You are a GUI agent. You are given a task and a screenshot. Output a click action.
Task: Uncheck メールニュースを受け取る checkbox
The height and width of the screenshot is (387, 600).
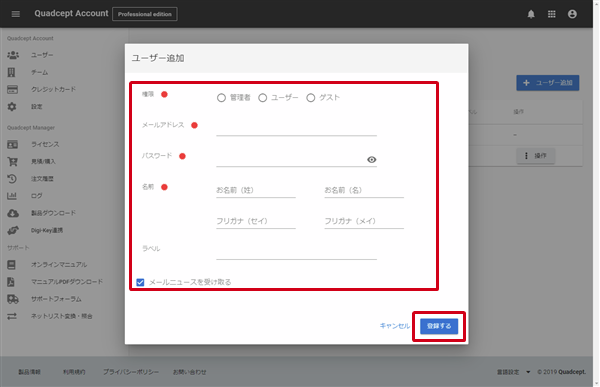tap(140, 282)
